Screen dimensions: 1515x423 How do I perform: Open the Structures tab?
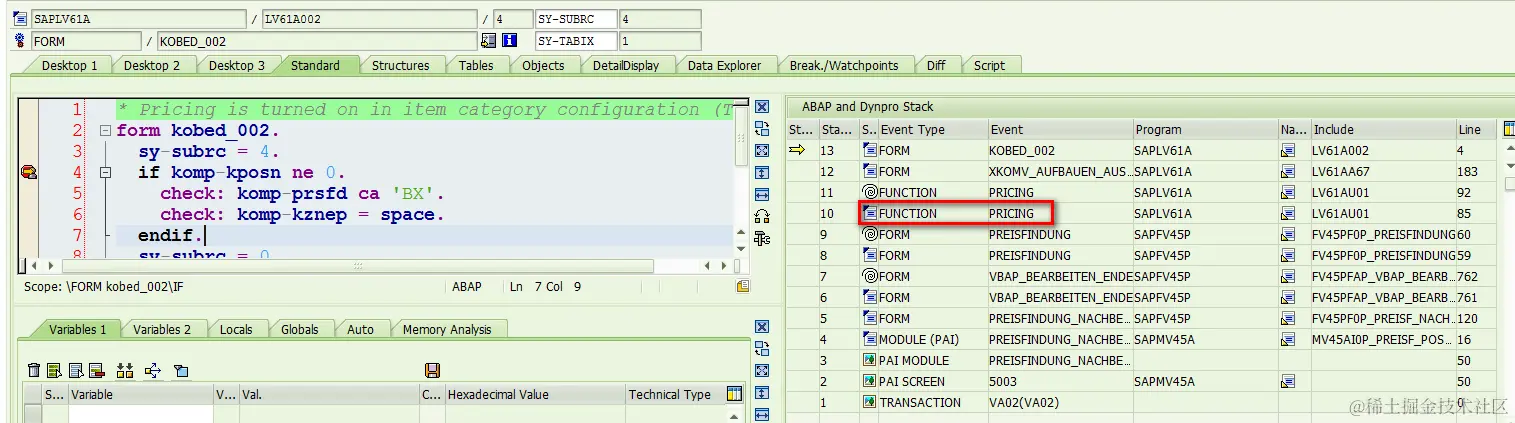(x=400, y=65)
